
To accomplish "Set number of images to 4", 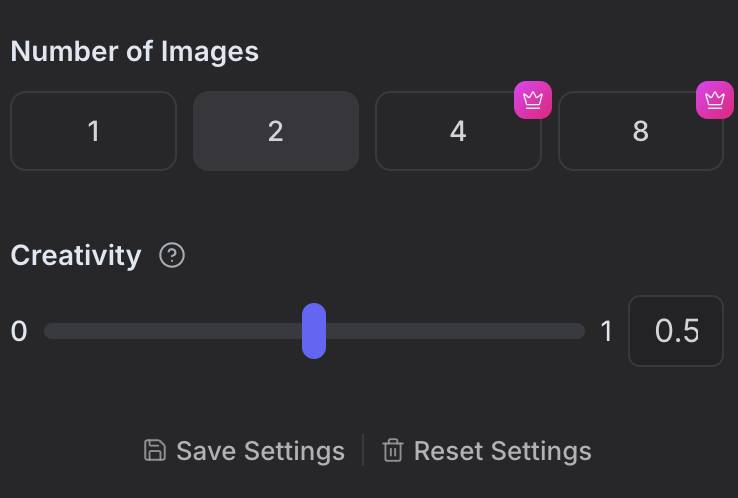I will (457, 131).
